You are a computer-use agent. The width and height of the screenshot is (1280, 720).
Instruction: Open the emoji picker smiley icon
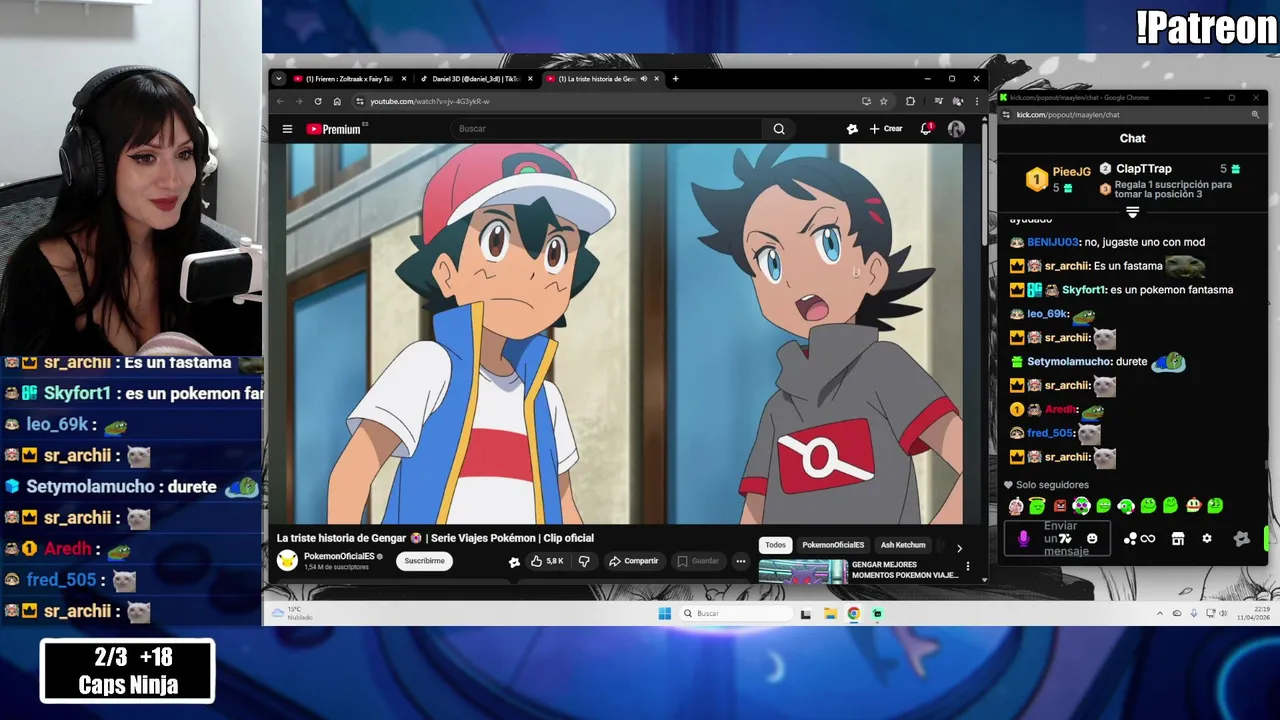click(1092, 538)
